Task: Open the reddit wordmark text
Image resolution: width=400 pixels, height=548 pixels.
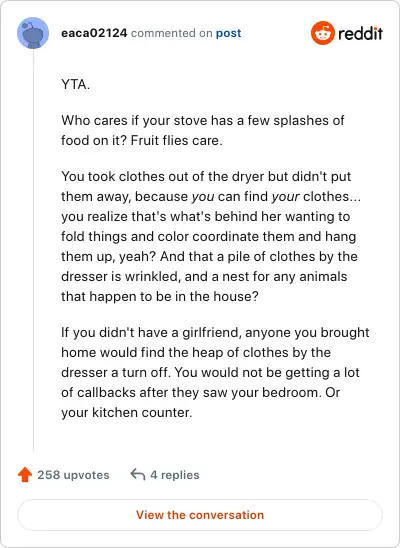Action: pyautogui.click(x=361, y=34)
